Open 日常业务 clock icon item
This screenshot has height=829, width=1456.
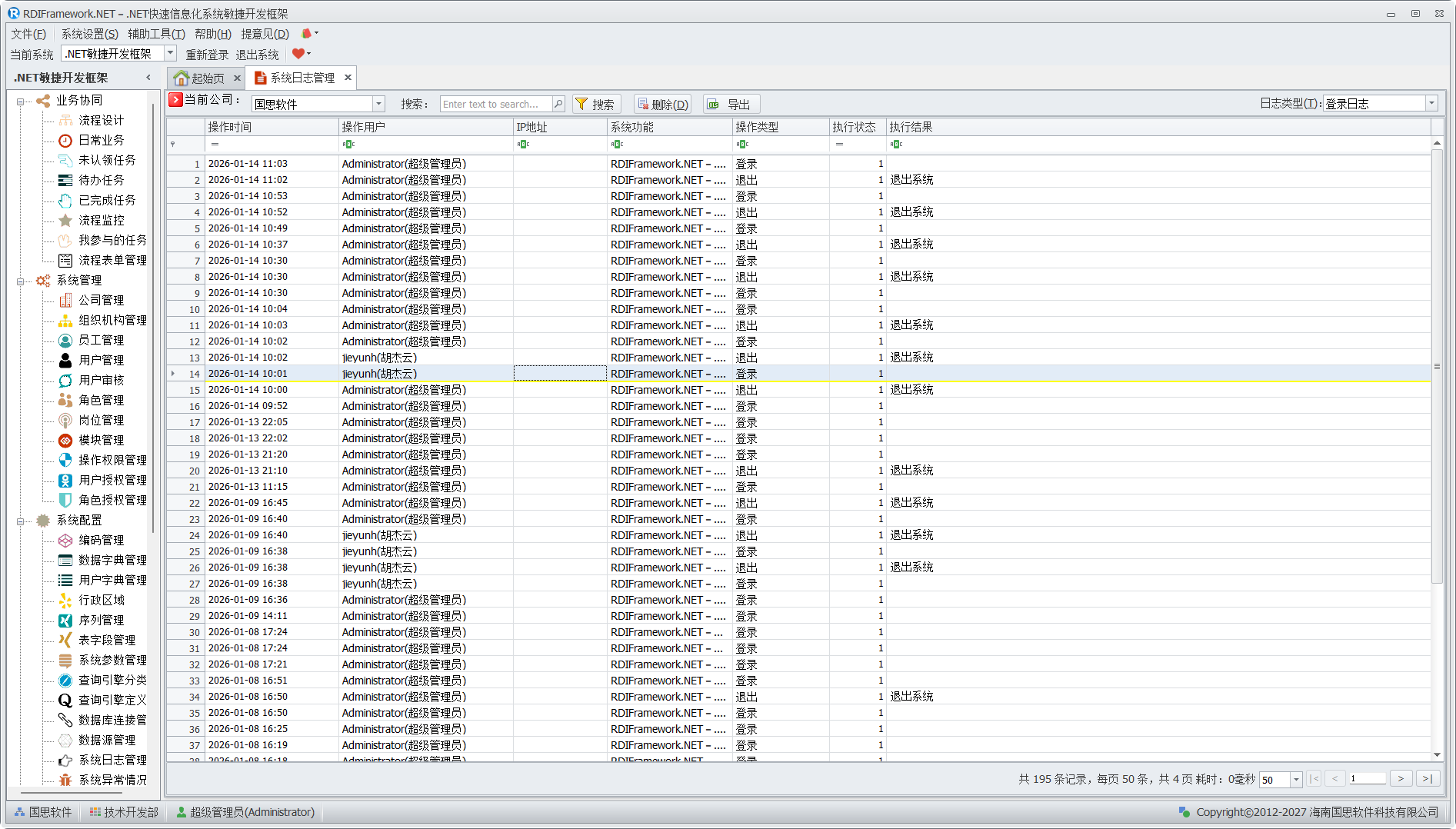coord(65,140)
